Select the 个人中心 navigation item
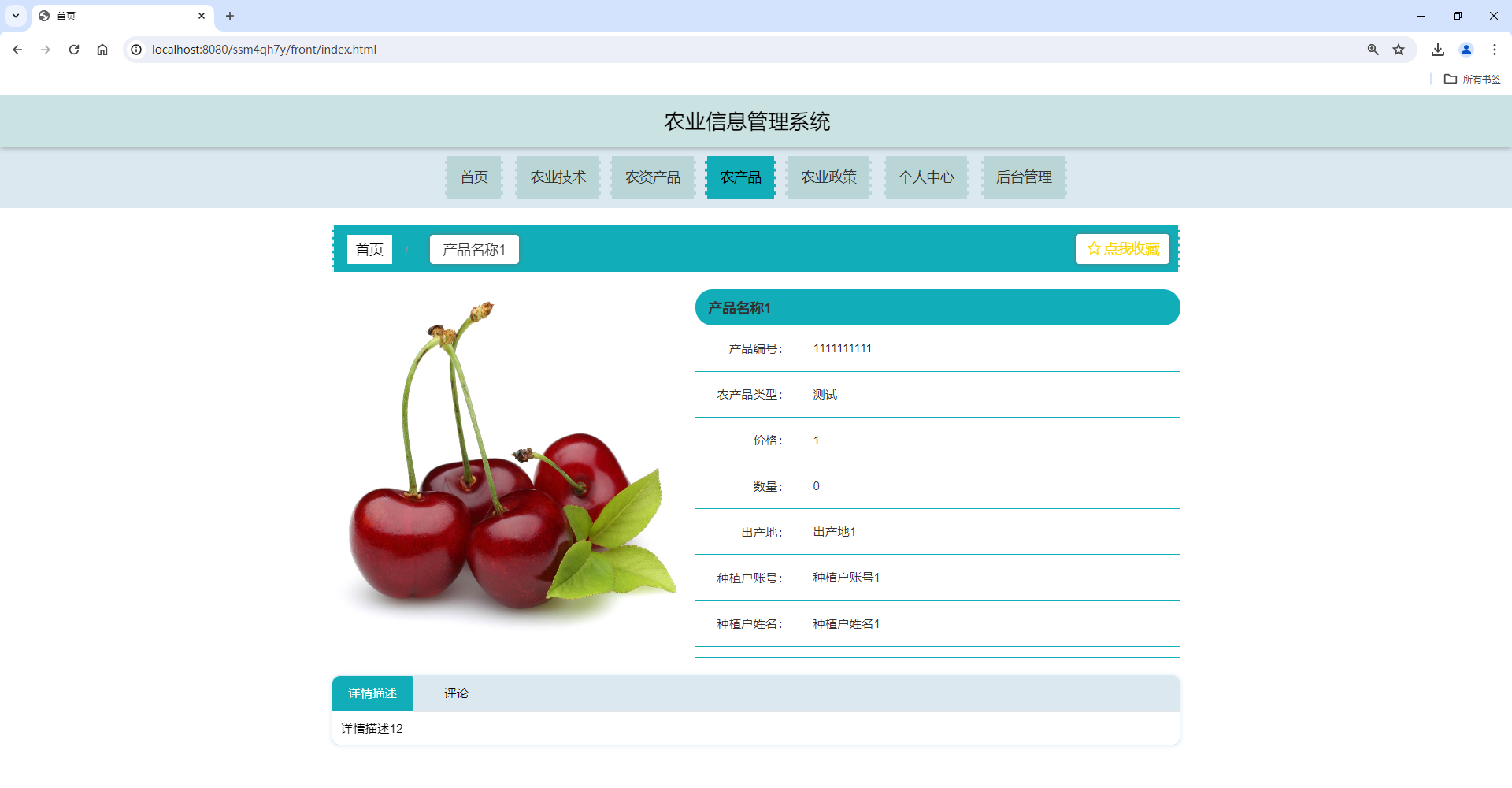Image resolution: width=1512 pixels, height=788 pixels. [x=926, y=177]
